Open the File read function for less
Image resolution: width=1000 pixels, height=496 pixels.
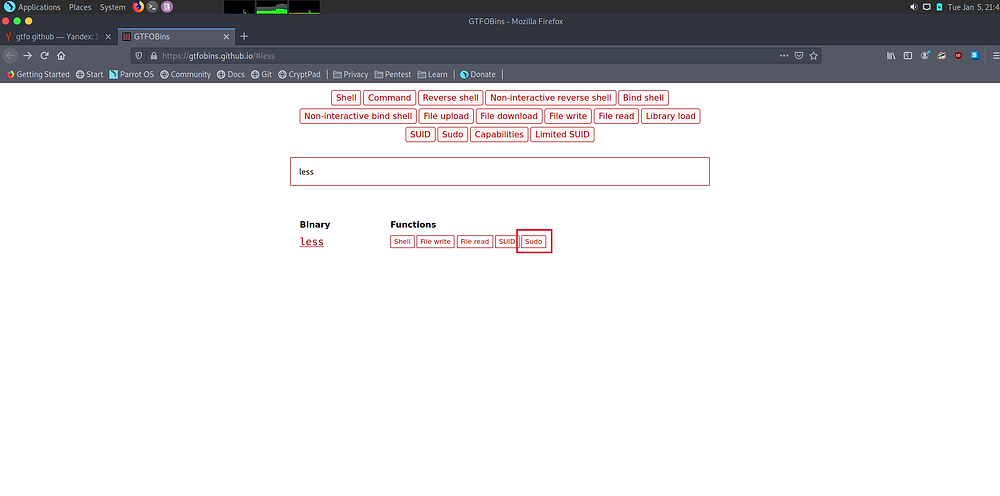(x=475, y=242)
